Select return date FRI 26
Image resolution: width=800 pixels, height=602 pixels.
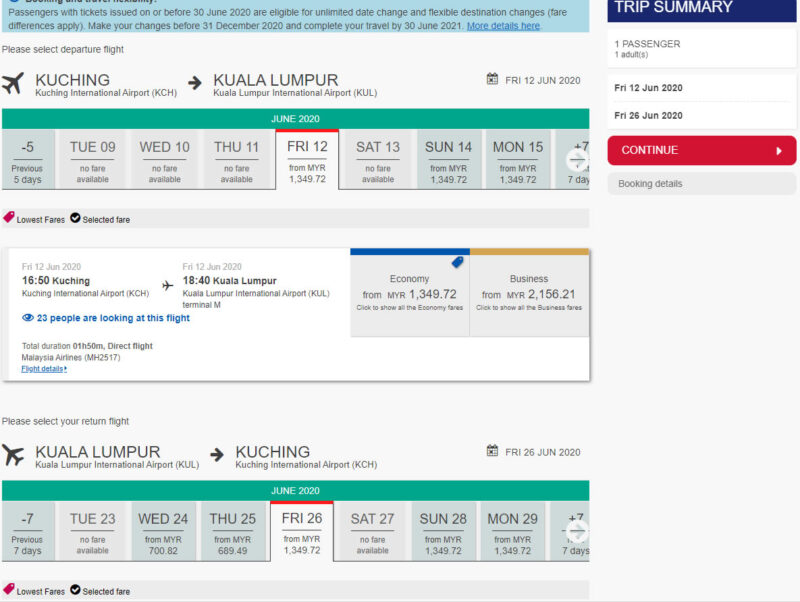tap(302, 531)
